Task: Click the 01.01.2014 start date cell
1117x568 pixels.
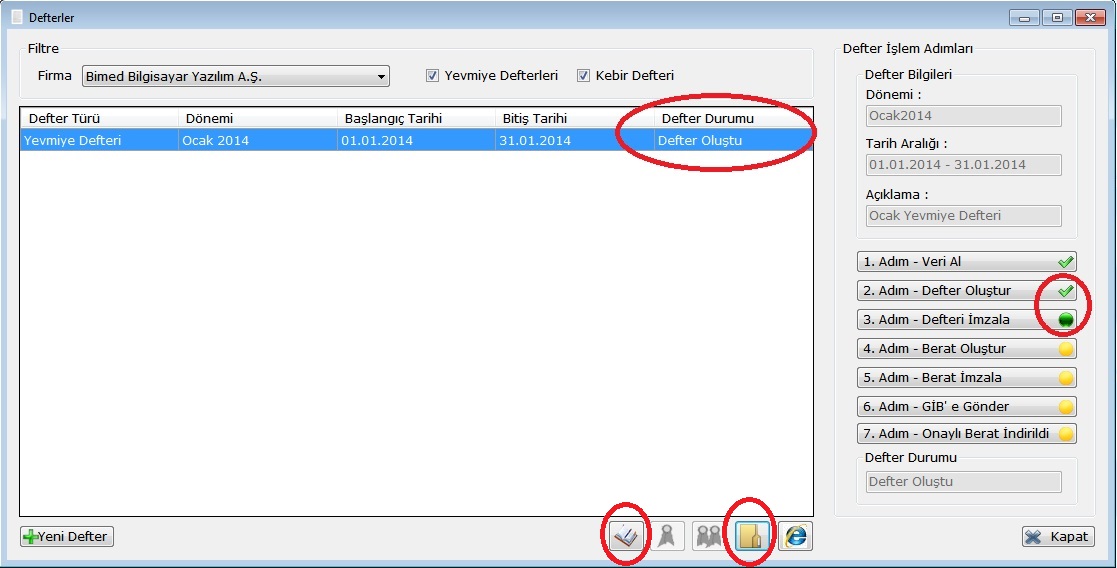Action: pyautogui.click(x=416, y=140)
